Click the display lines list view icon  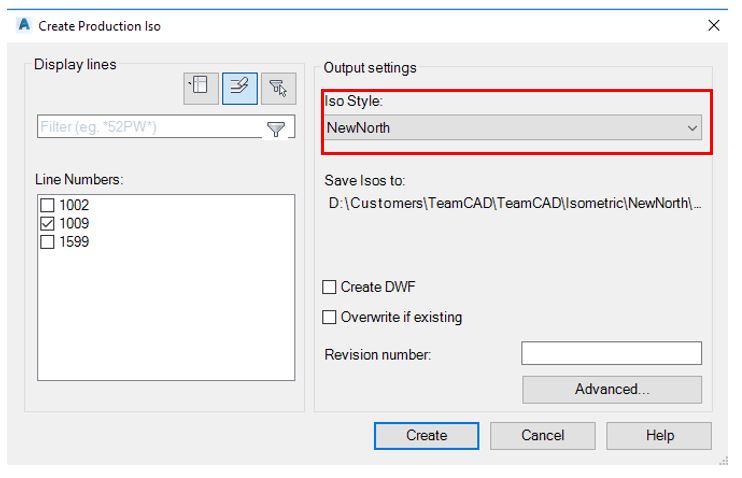pyautogui.click(x=201, y=88)
